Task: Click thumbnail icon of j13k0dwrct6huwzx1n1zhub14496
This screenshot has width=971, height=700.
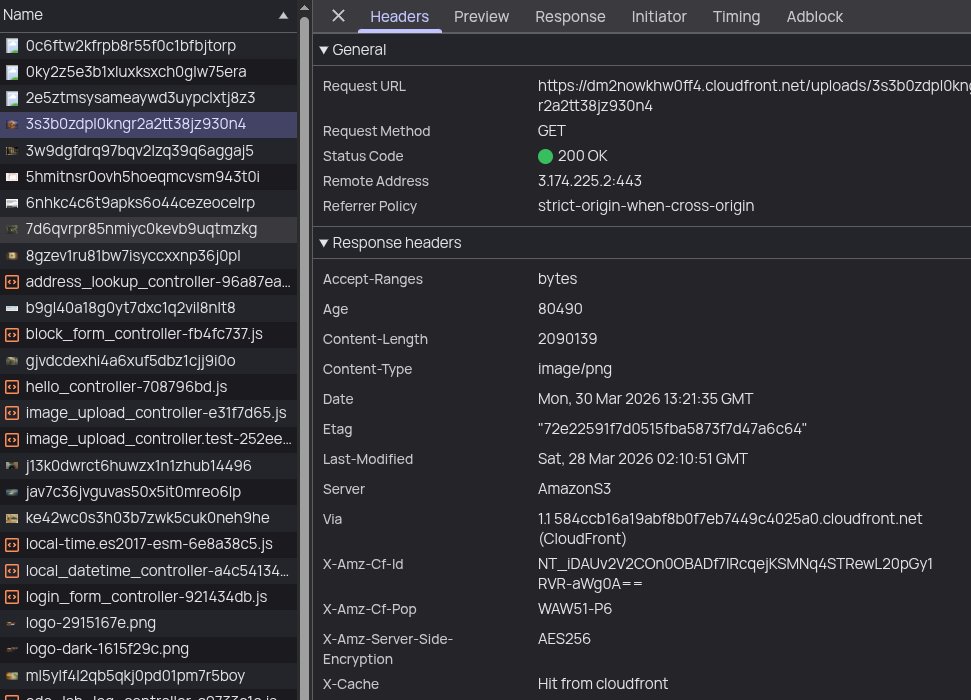Action: click(12, 465)
